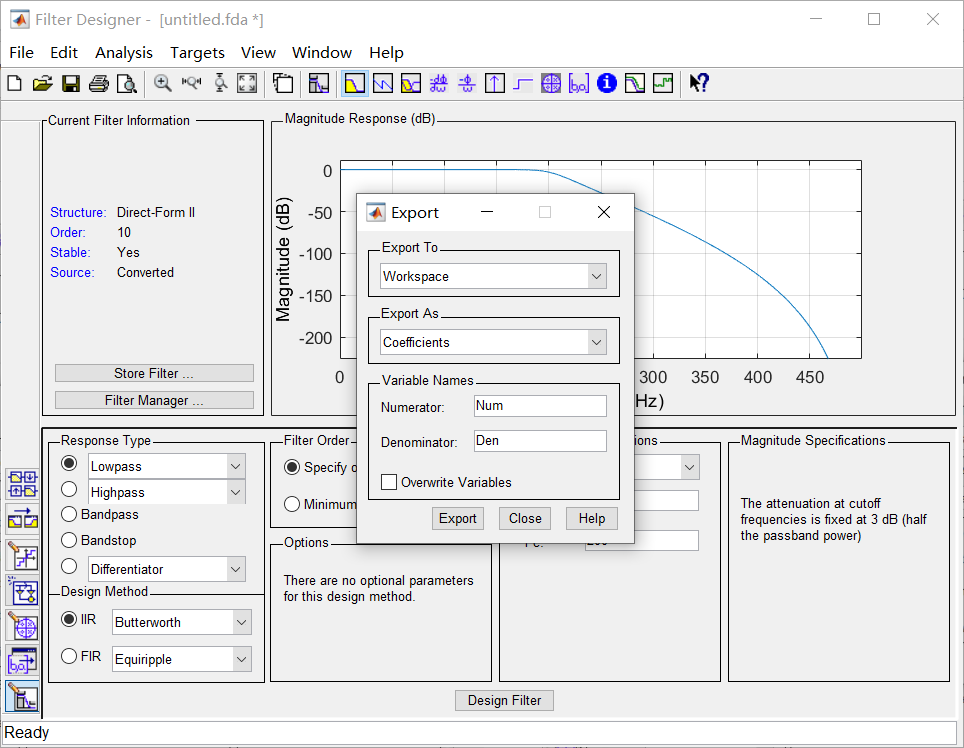Open the Edit menu
964x748 pixels.
[x=64, y=53]
